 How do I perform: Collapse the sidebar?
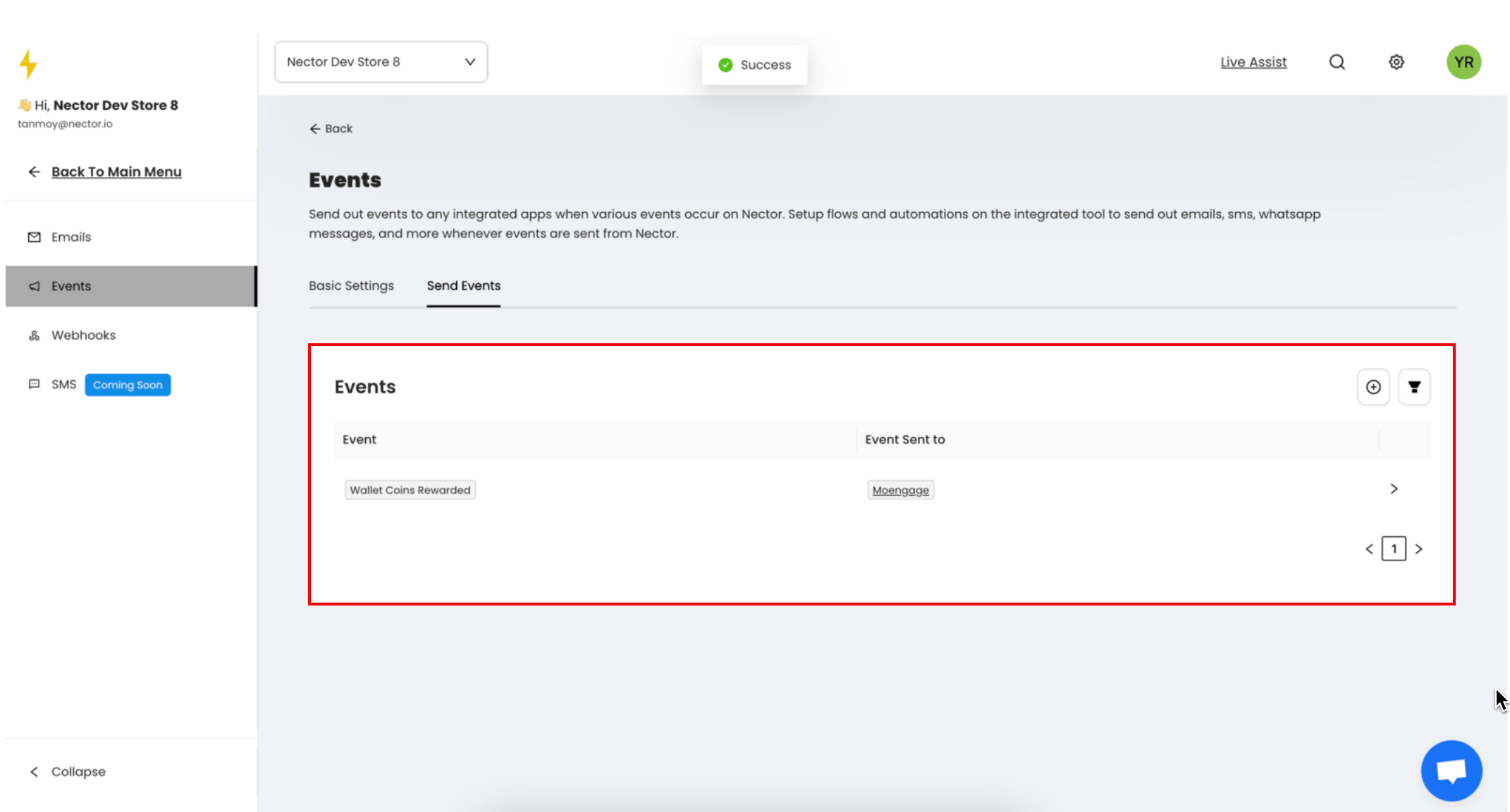(x=68, y=772)
